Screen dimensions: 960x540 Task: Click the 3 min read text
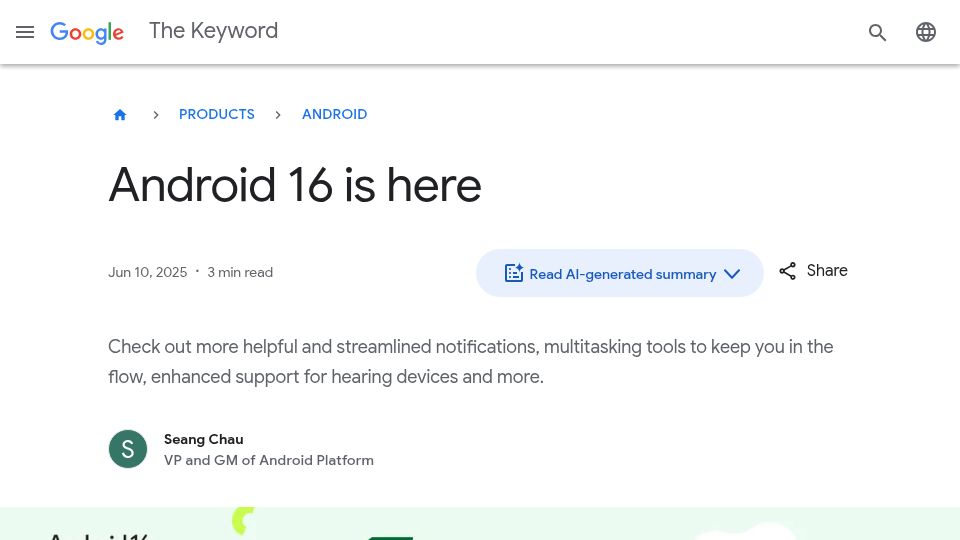pyautogui.click(x=240, y=272)
